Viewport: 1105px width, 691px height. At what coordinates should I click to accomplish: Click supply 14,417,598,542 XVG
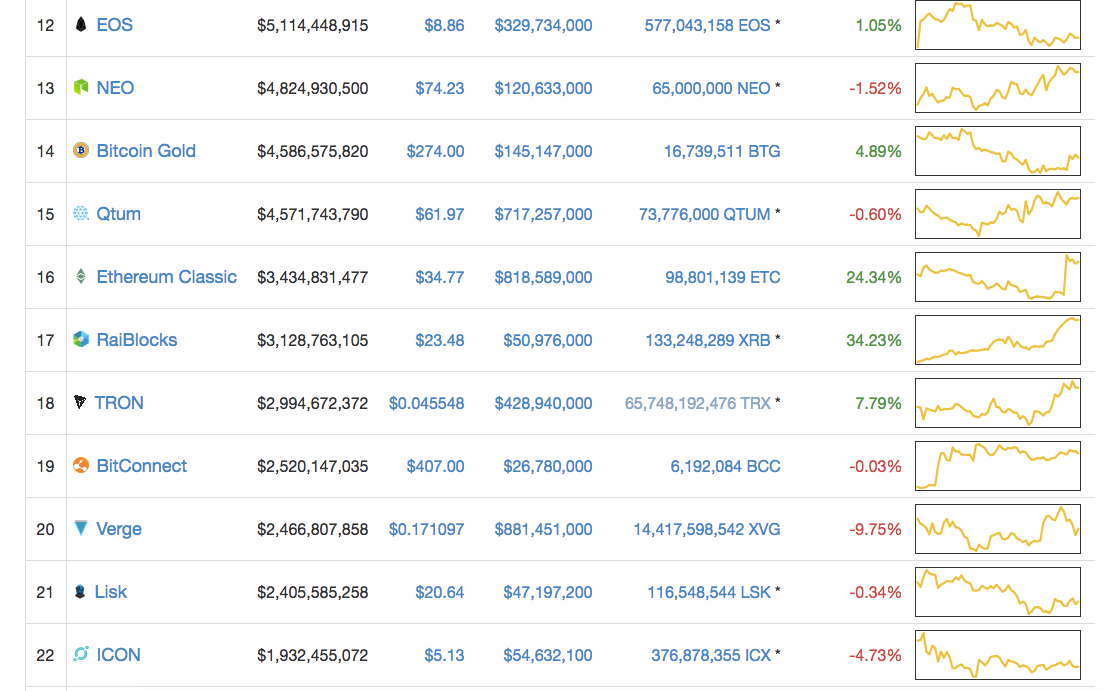point(707,529)
